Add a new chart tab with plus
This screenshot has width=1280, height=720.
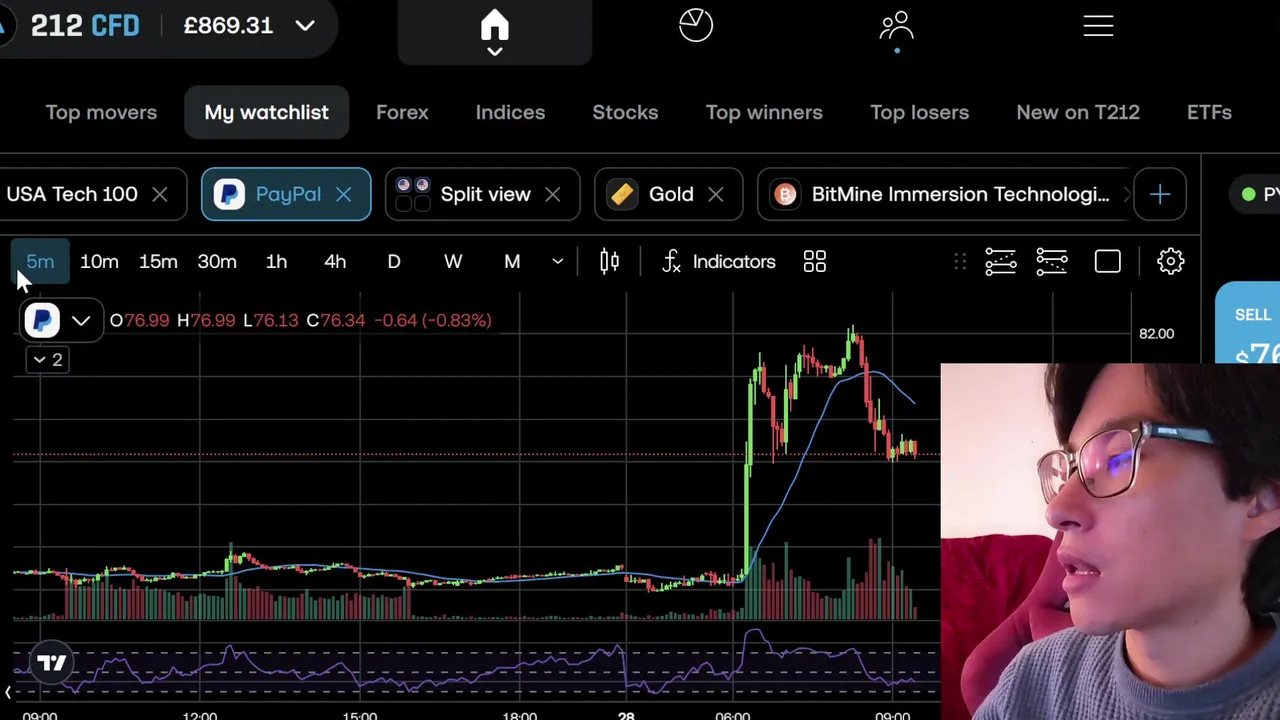click(x=1160, y=194)
